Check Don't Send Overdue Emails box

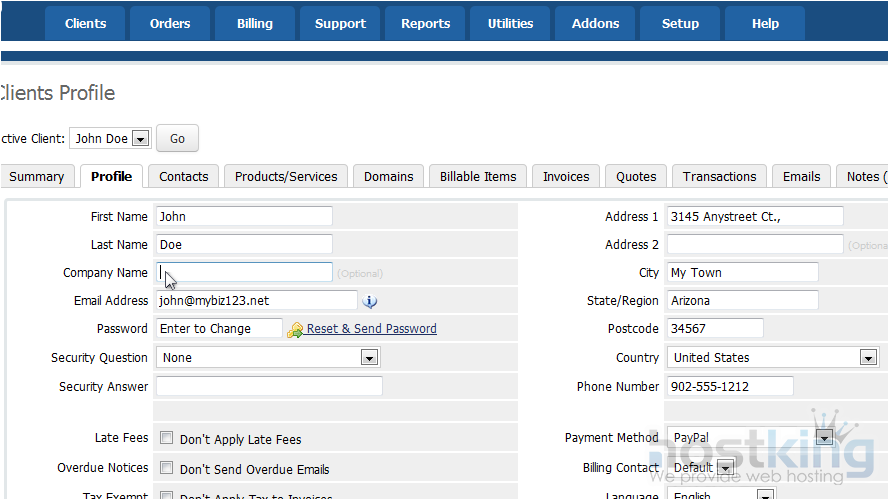(167, 468)
